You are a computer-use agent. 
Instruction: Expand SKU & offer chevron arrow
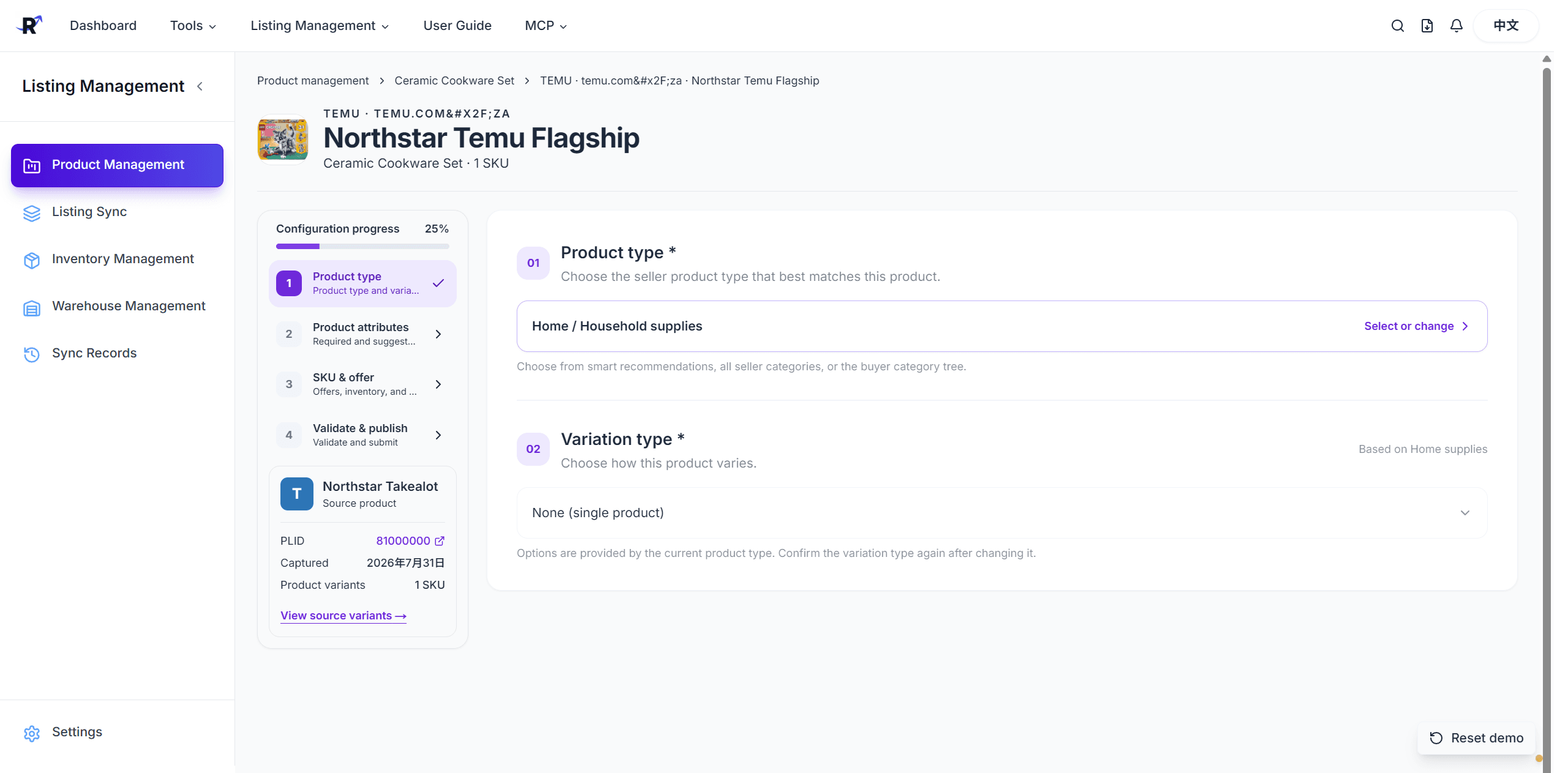pos(438,384)
